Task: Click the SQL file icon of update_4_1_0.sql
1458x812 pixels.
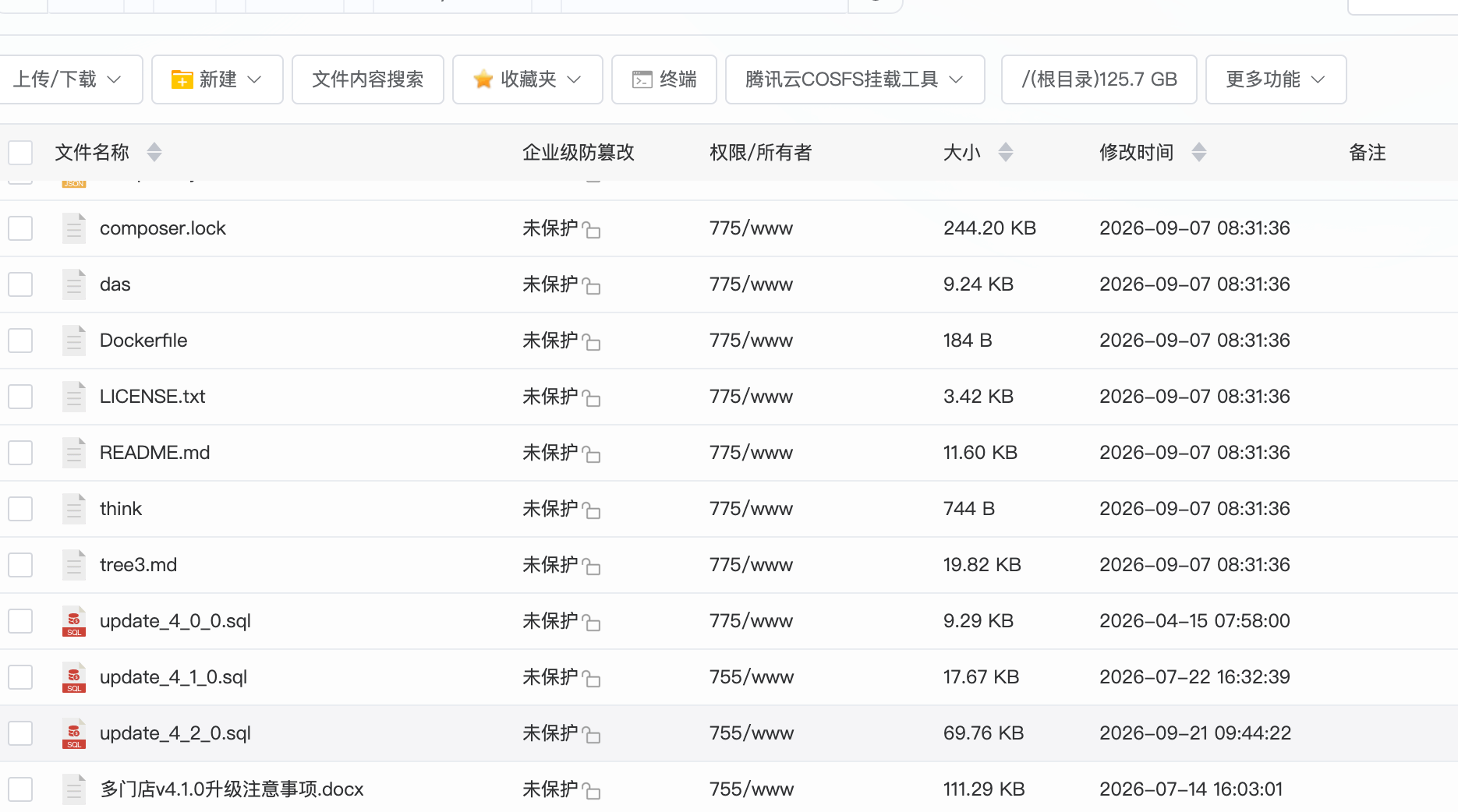Action: tap(74, 677)
